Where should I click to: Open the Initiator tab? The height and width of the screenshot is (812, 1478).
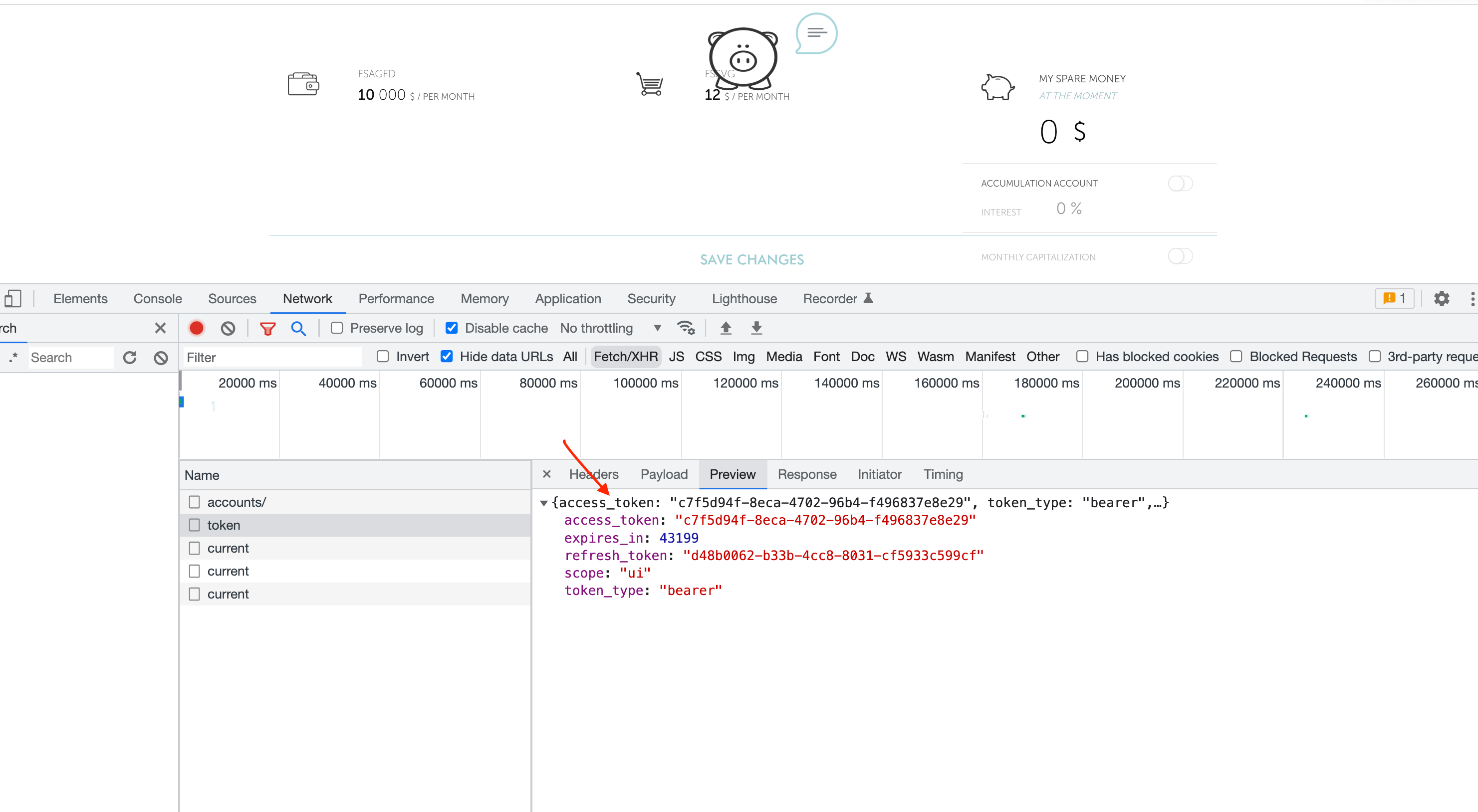879,474
